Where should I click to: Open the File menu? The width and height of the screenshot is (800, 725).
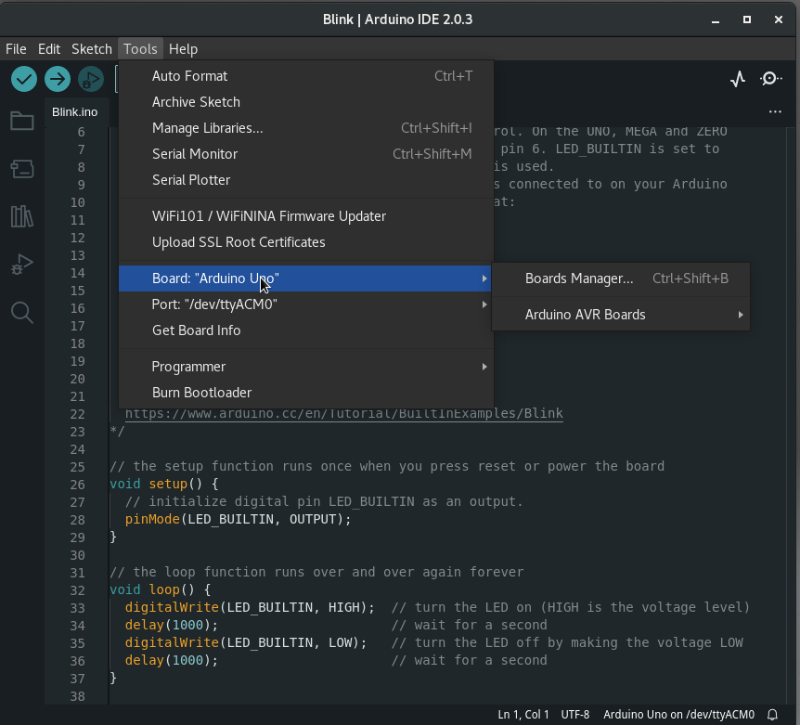click(16, 49)
